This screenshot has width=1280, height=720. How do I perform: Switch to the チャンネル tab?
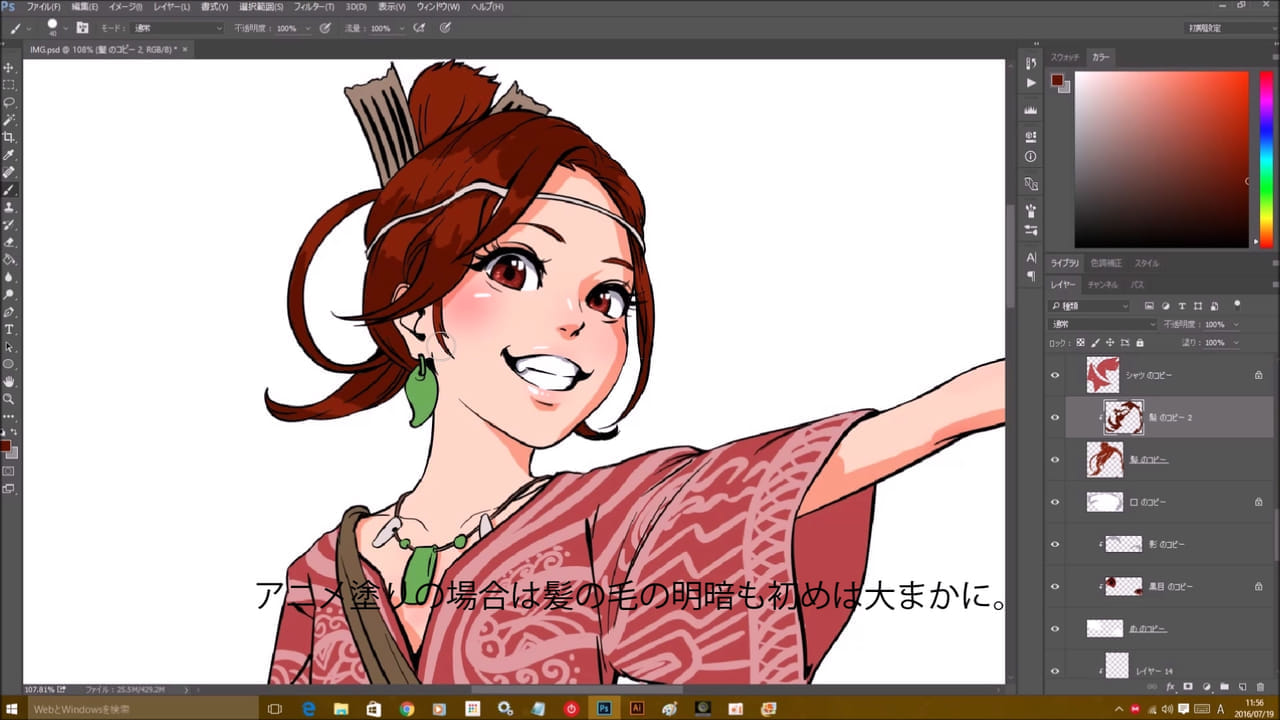coord(1102,285)
